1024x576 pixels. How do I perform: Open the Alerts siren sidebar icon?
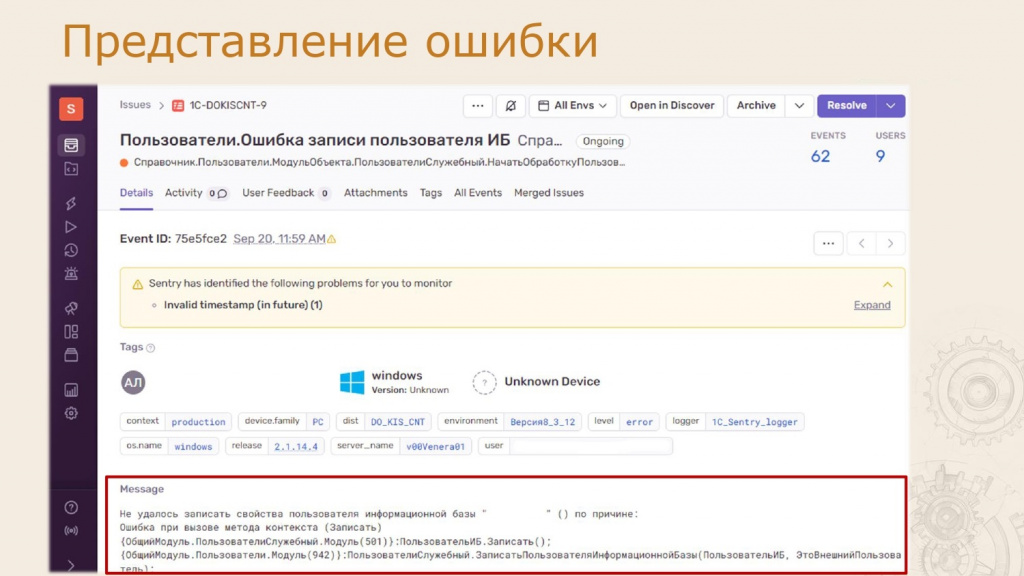71,274
